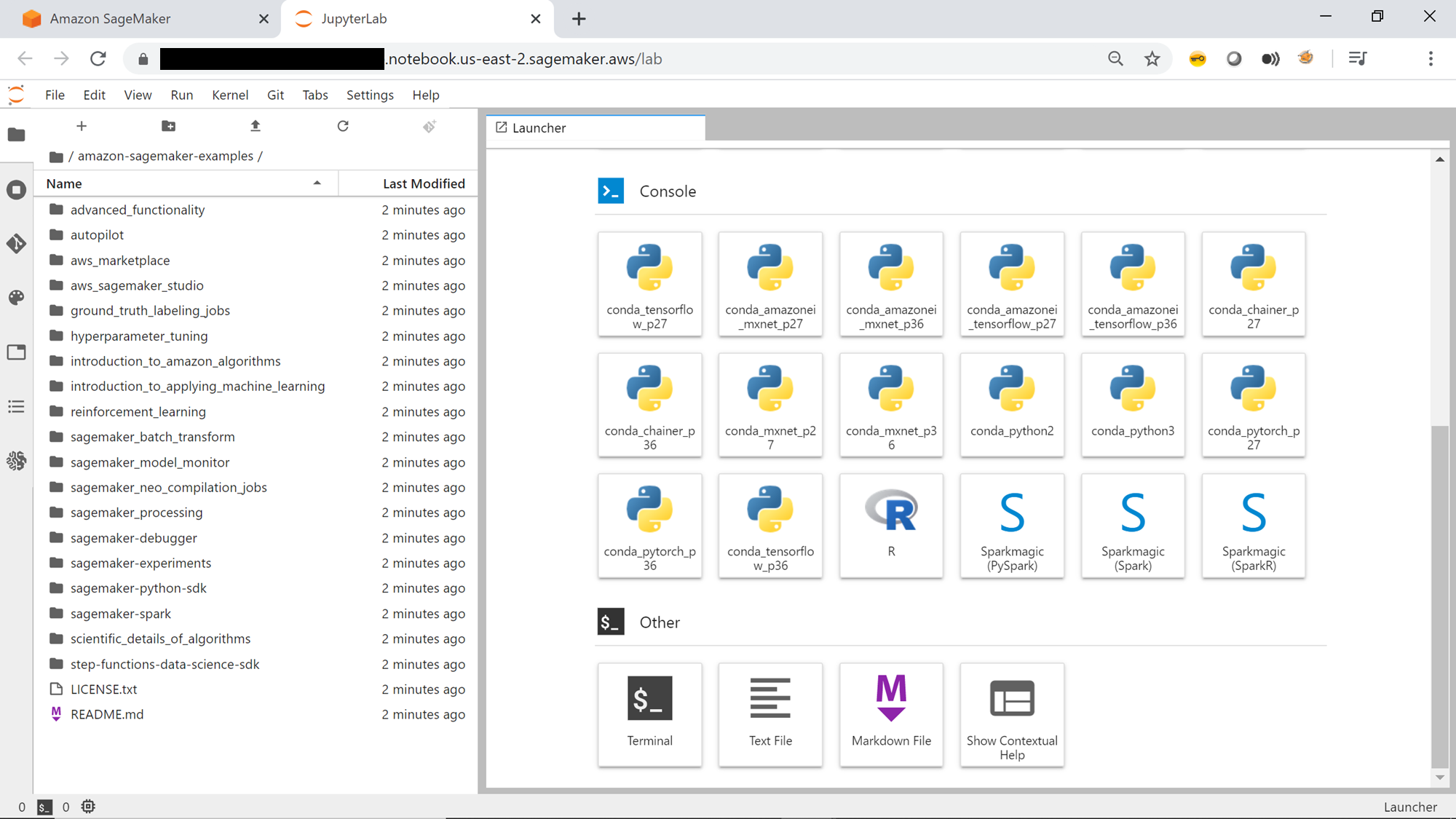Open the Kernel menu
This screenshot has width=1456, height=819.
(x=229, y=95)
